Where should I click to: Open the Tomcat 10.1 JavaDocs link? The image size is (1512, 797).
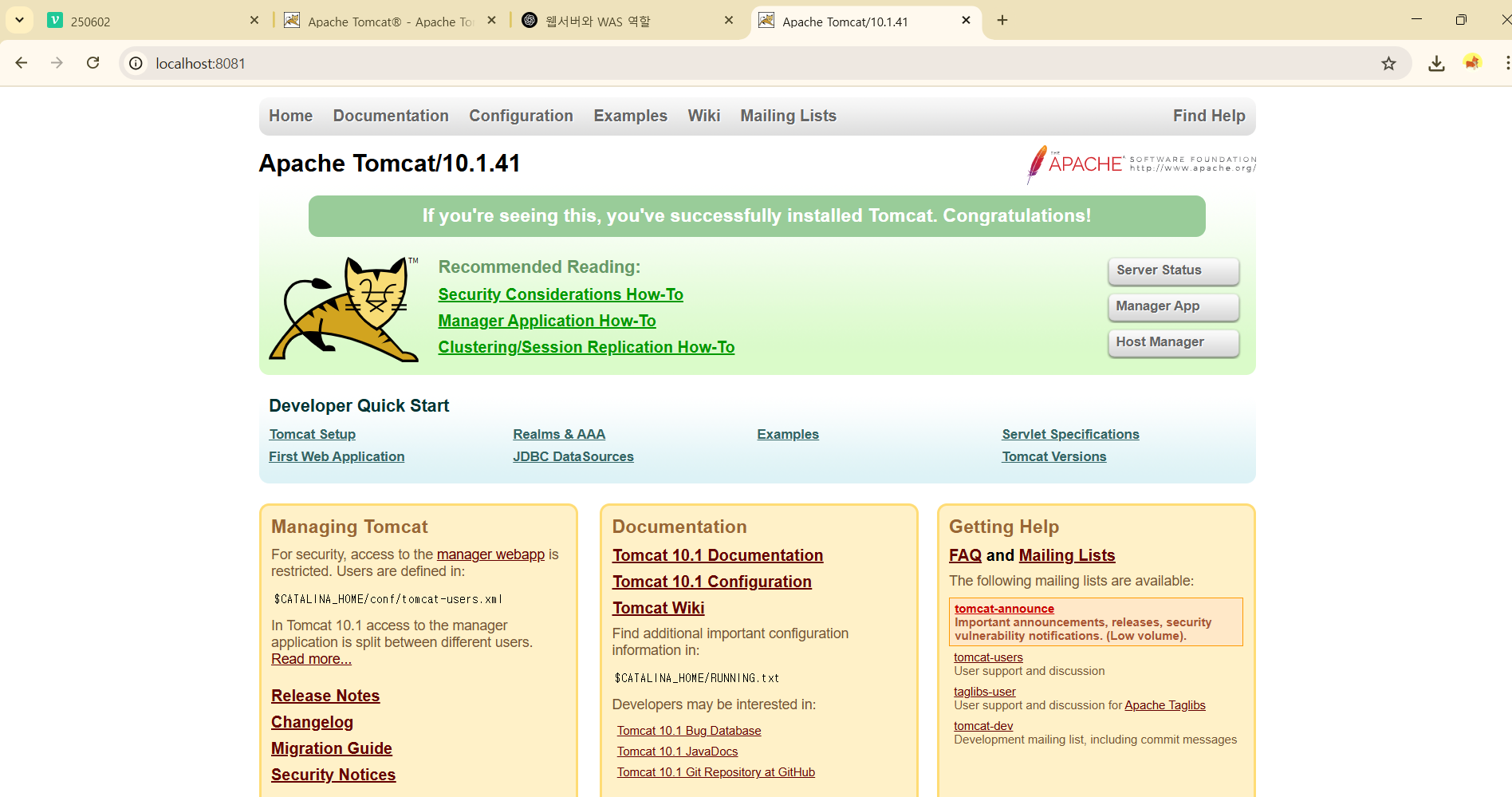click(677, 752)
